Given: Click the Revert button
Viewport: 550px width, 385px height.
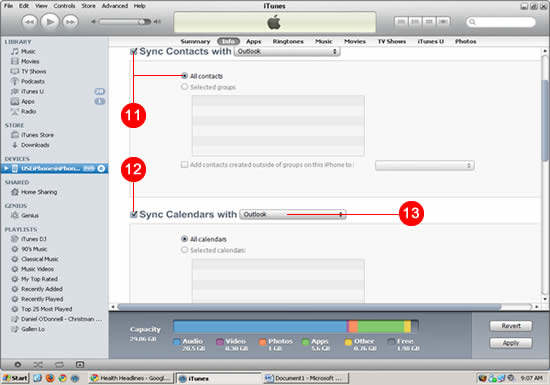Looking at the screenshot, I should point(511,326).
